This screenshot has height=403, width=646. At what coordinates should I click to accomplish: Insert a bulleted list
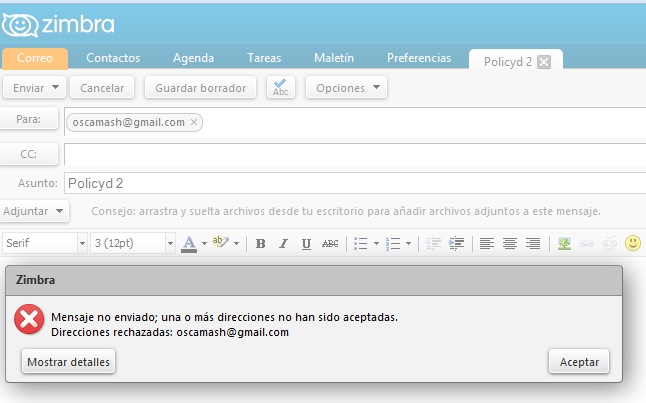(360, 244)
